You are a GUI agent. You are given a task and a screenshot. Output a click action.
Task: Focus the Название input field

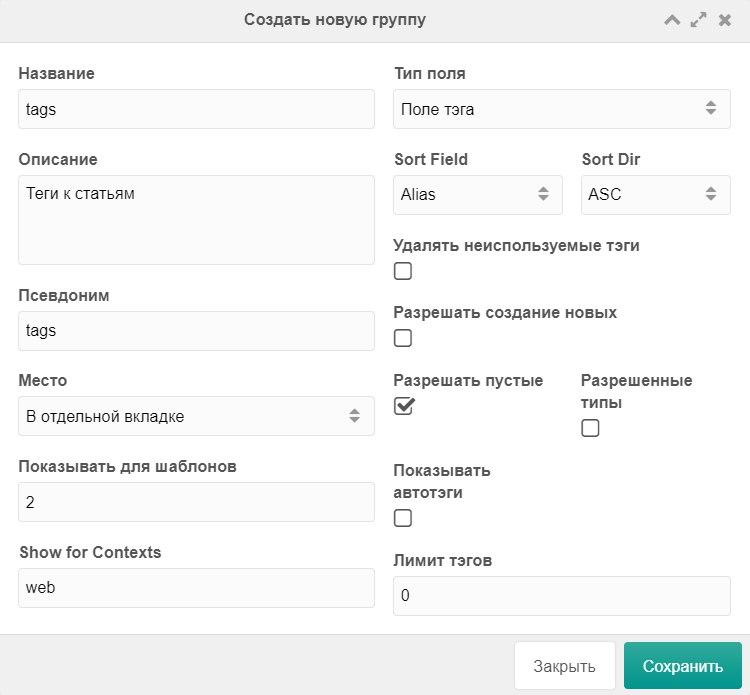point(196,109)
